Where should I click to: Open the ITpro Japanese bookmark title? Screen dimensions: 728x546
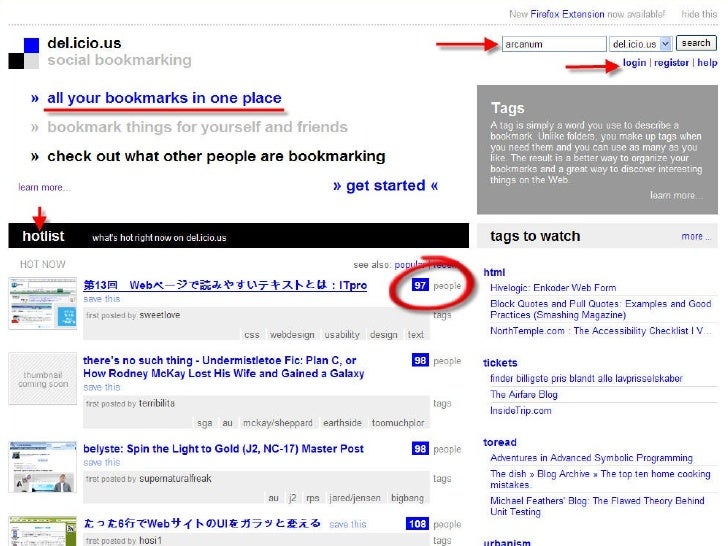[225, 285]
